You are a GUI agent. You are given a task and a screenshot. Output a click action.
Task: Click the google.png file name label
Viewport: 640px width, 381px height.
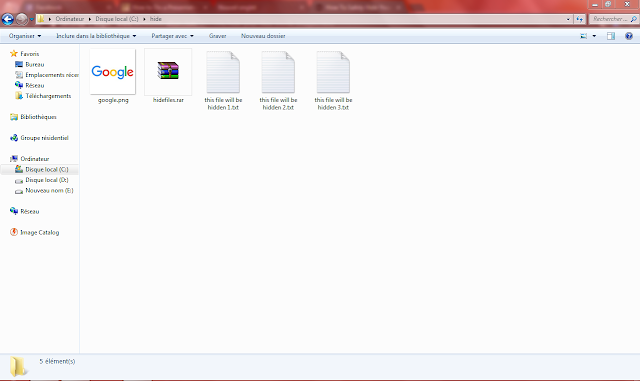click(113, 100)
